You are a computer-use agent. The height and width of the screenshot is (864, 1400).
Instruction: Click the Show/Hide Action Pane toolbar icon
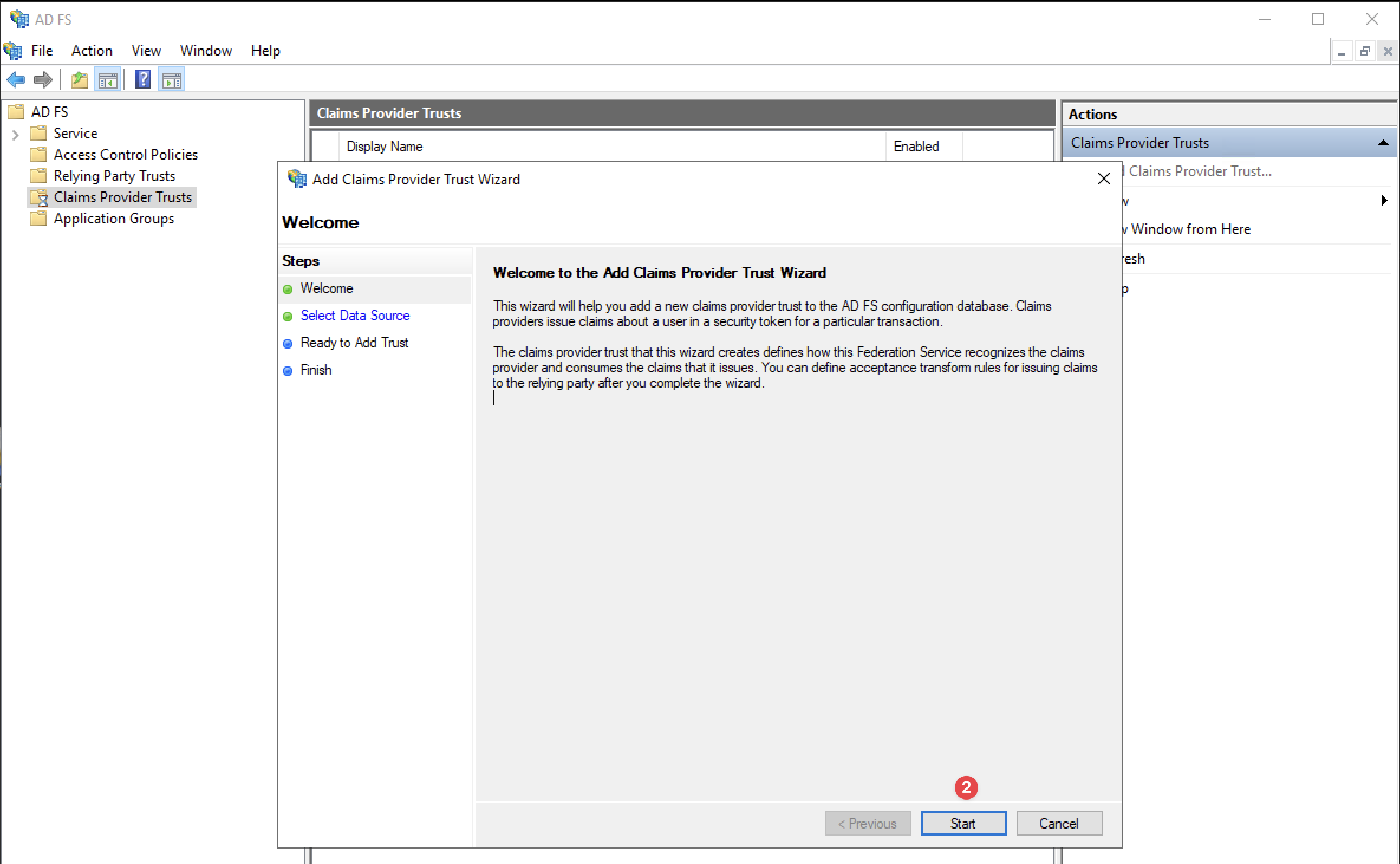pos(171,79)
